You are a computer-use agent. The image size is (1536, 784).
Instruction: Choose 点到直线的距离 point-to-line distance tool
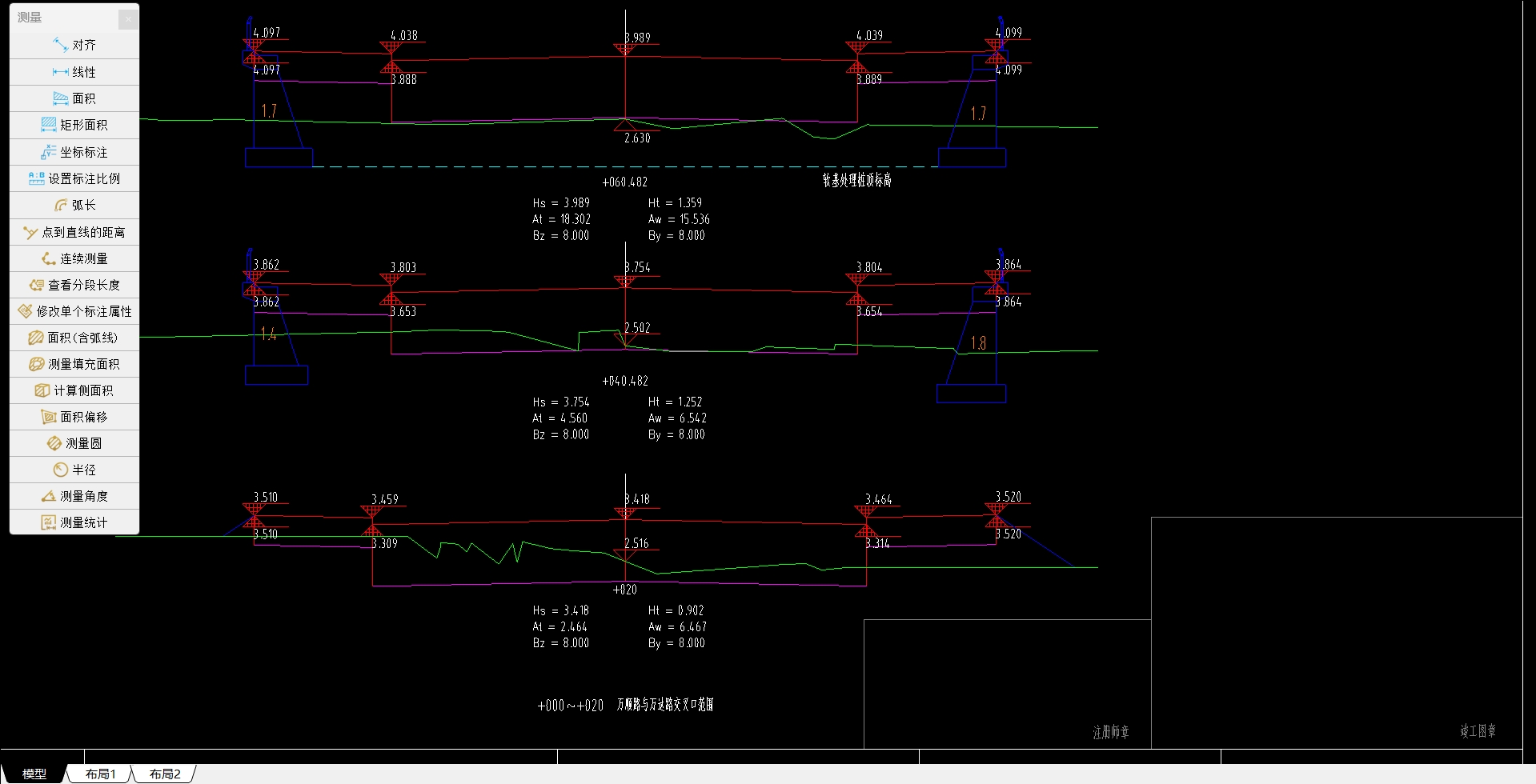tap(74, 232)
